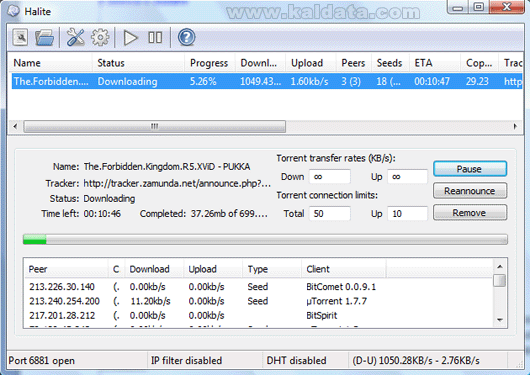Viewport: 530px width, 375px height.
Task: Click the 00:10:47 ETA cell
Action: click(x=432, y=81)
